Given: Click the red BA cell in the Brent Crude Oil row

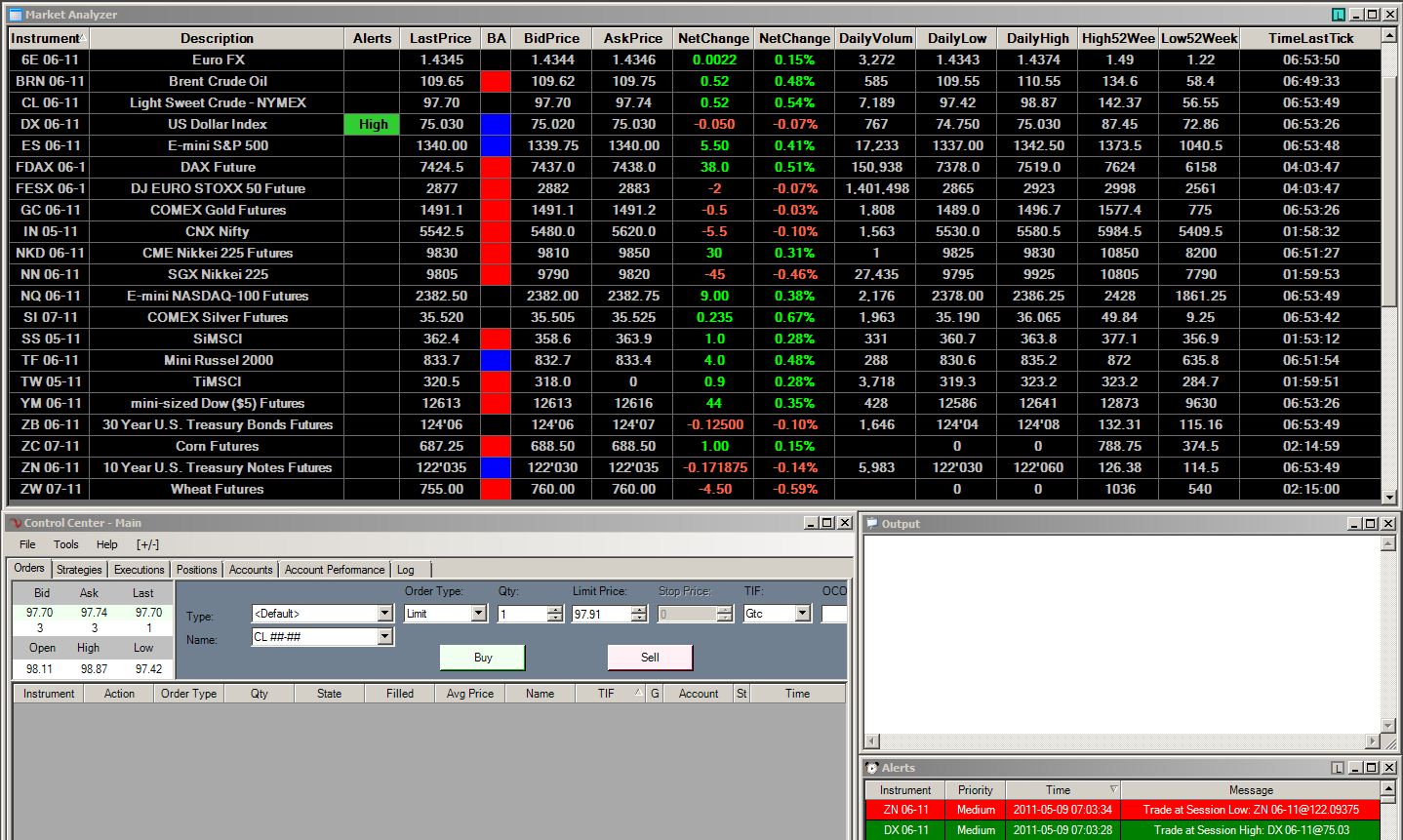Looking at the screenshot, I should point(496,81).
